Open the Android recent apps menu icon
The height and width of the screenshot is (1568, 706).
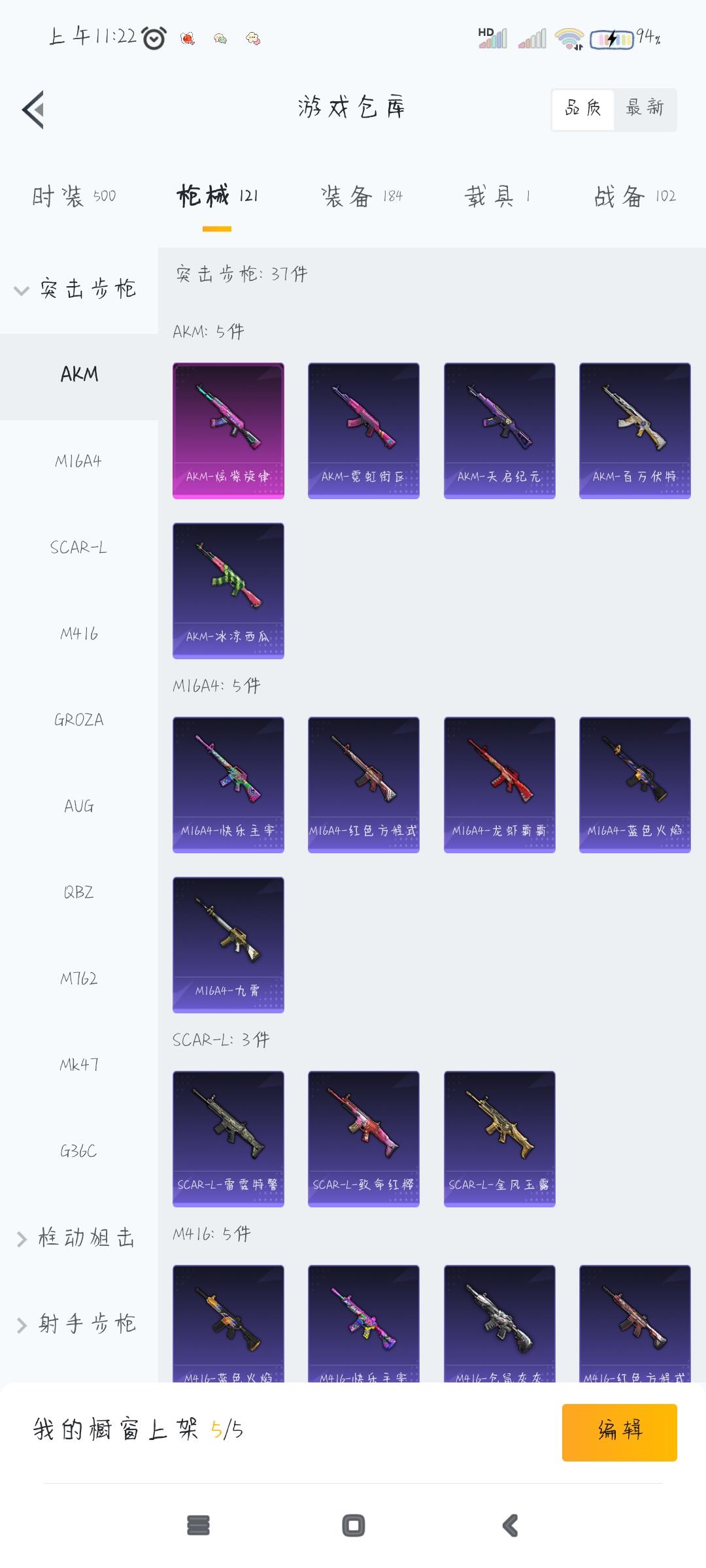[x=198, y=1526]
